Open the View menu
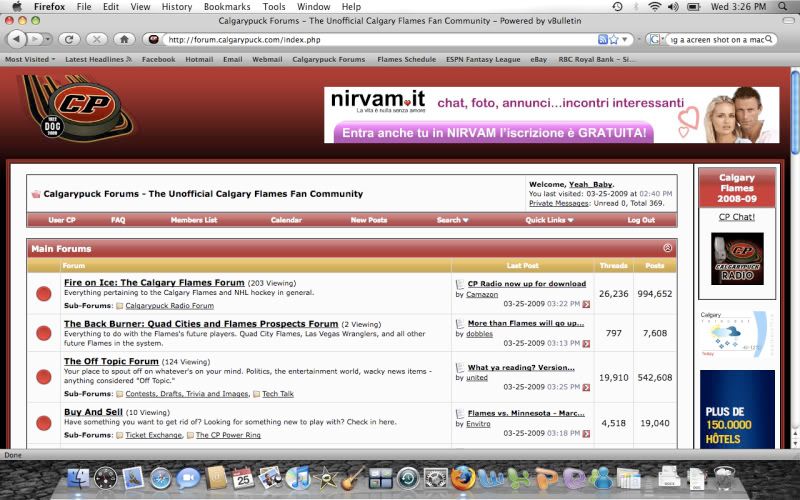The height and width of the screenshot is (500, 800). coord(140,7)
